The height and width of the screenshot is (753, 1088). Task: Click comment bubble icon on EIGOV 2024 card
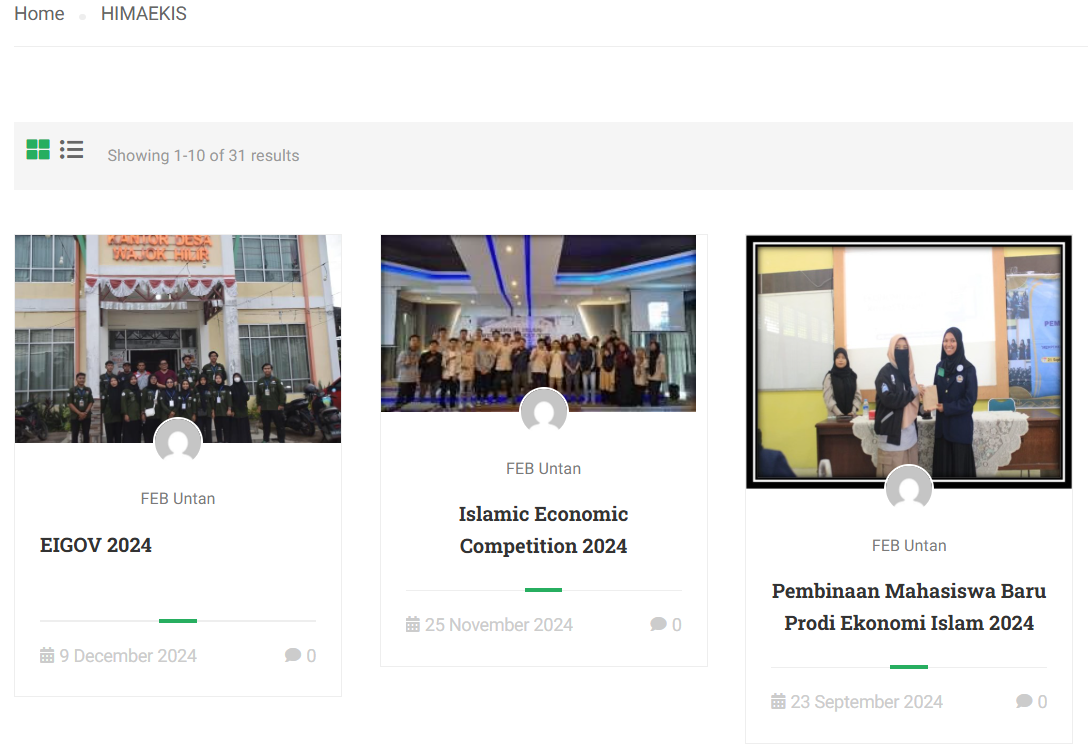(x=293, y=656)
